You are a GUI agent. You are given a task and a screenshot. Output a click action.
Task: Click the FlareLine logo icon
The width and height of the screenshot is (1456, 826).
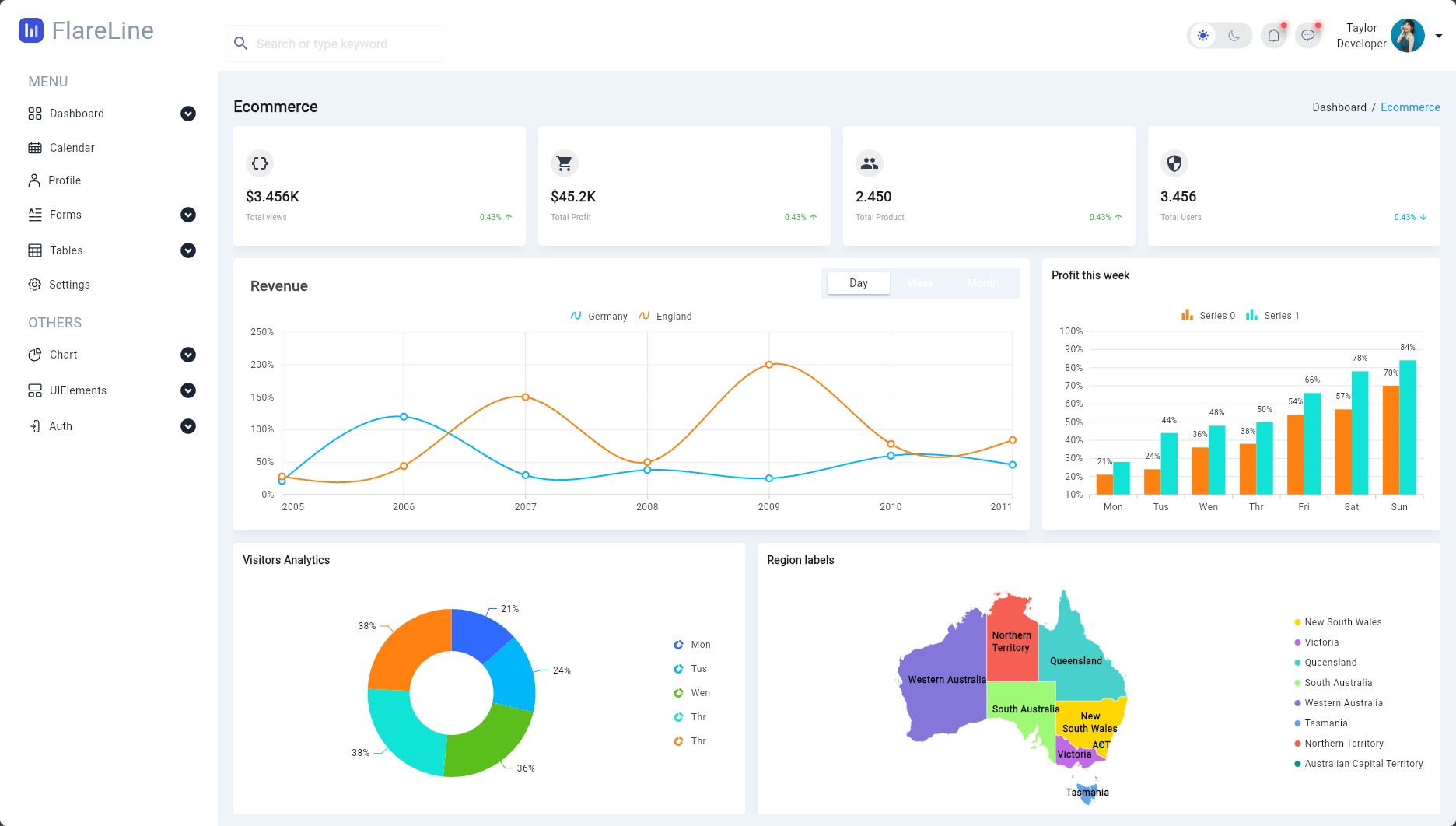[31, 30]
